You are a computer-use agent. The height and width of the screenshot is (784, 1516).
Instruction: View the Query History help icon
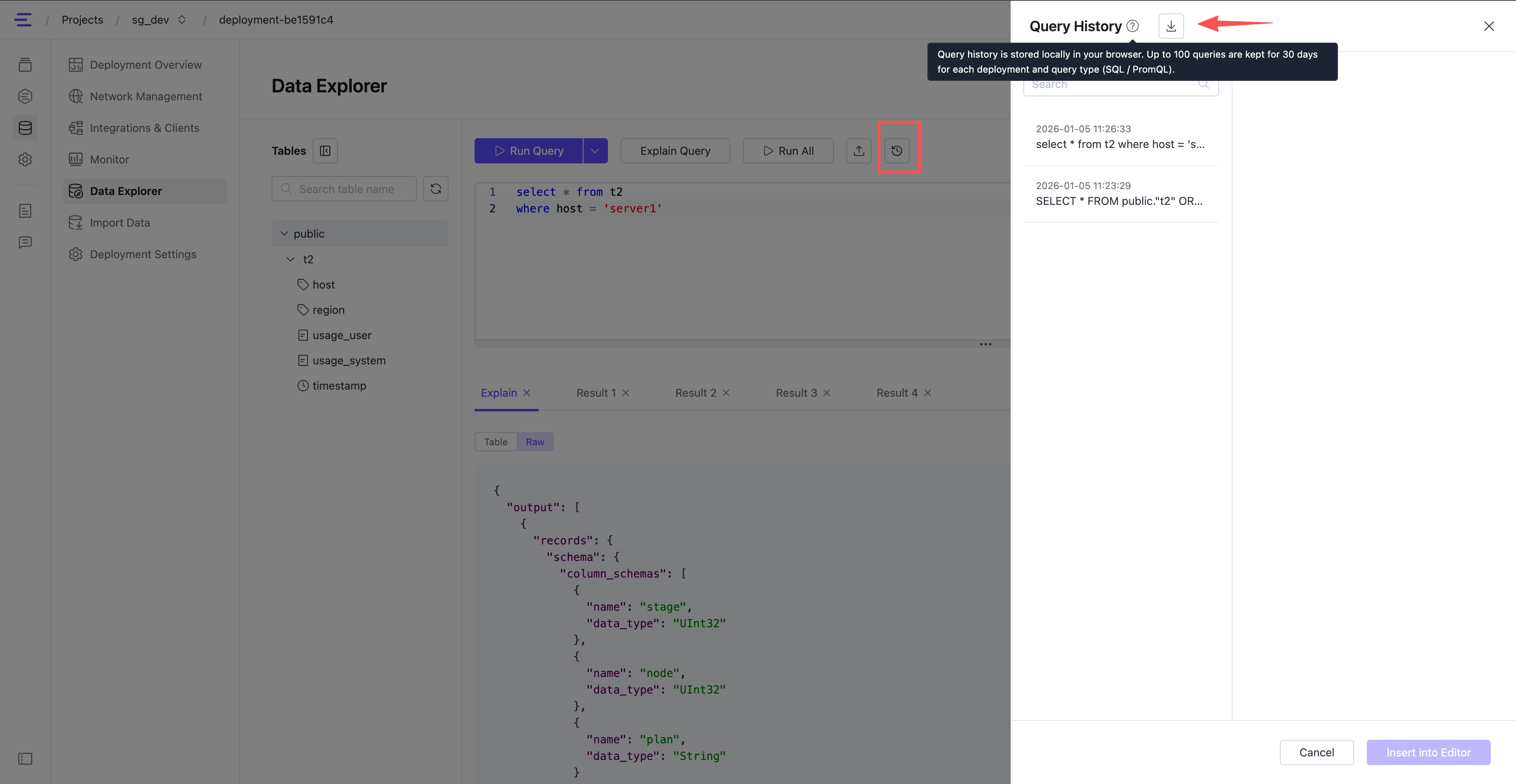click(1132, 26)
